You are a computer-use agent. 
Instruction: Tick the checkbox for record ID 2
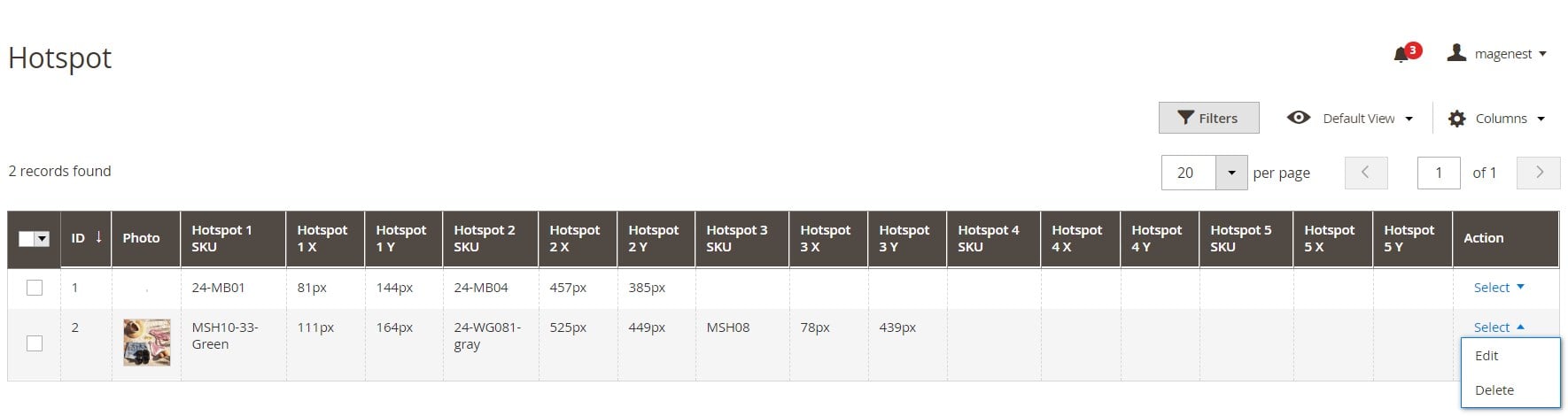pos(35,343)
